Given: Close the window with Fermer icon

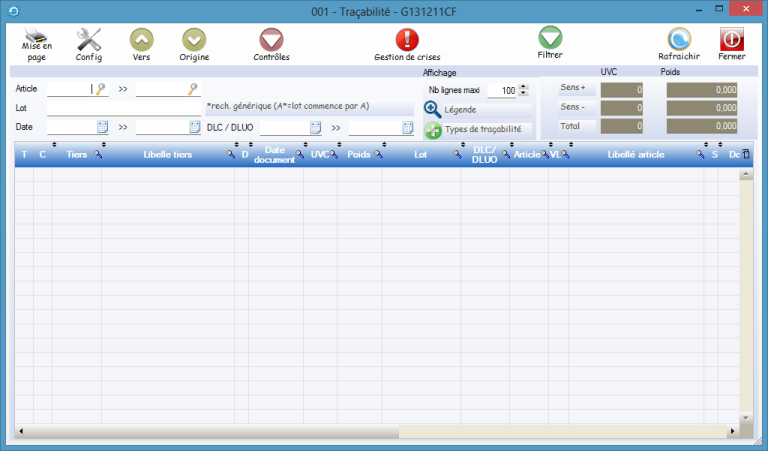Looking at the screenshot, I should pyautogui.click(x=732, y=40).
